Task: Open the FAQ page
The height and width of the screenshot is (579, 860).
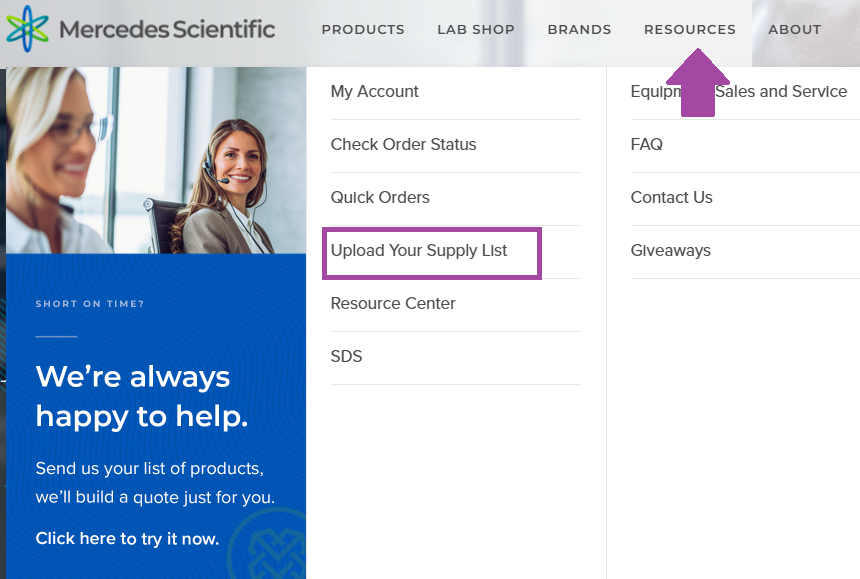Action: tap(646, 145)
